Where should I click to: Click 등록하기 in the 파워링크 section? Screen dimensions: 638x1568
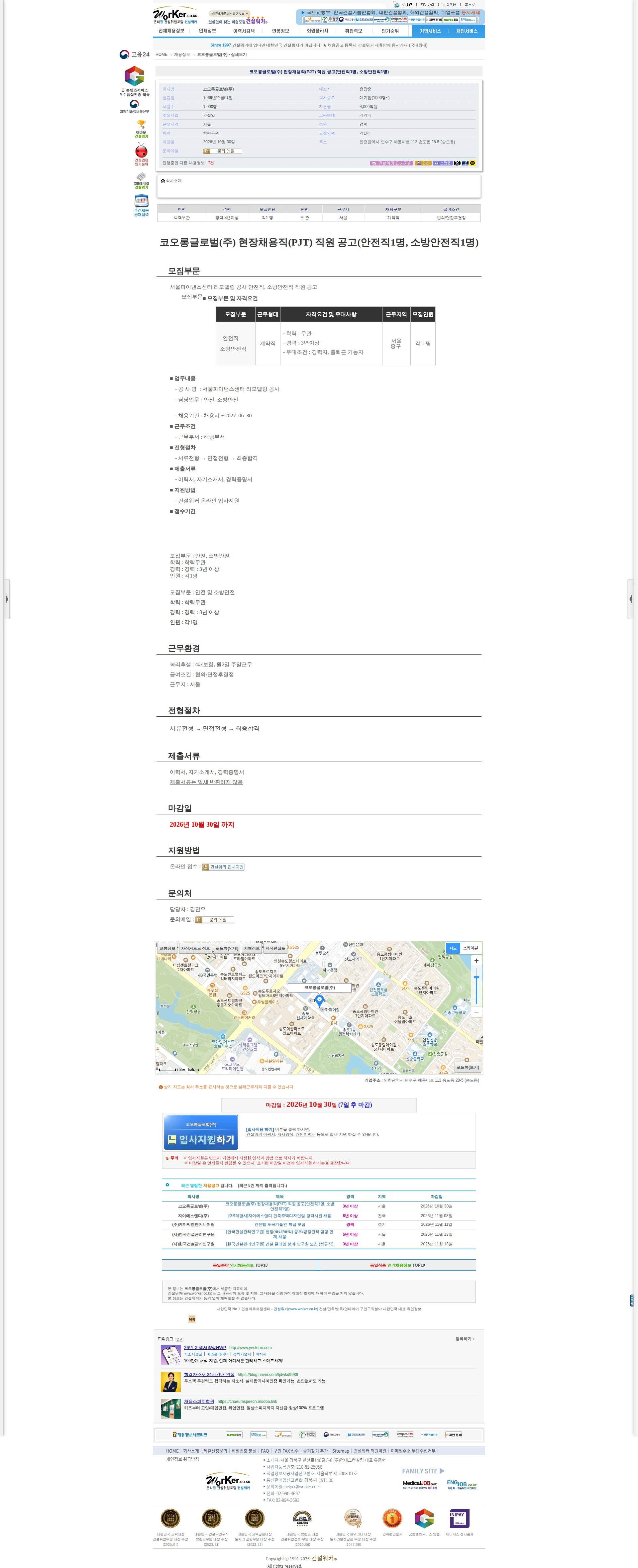click(465, 1338)
